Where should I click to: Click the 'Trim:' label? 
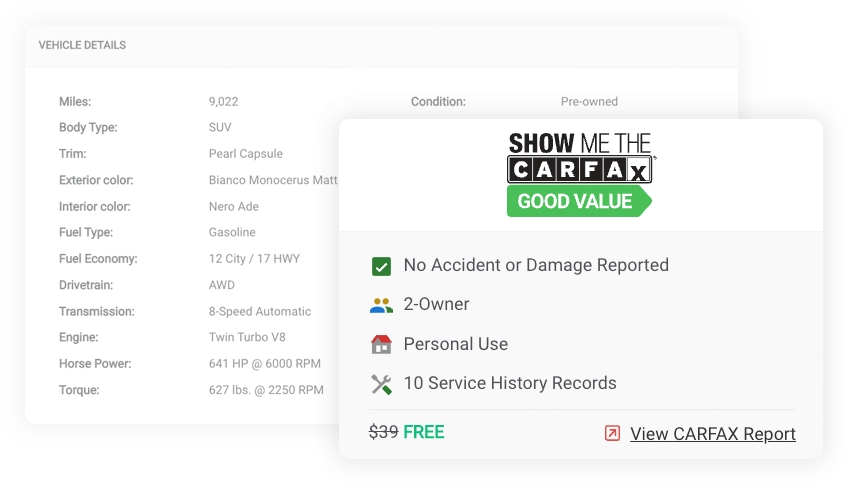click(x=72, y=154)
